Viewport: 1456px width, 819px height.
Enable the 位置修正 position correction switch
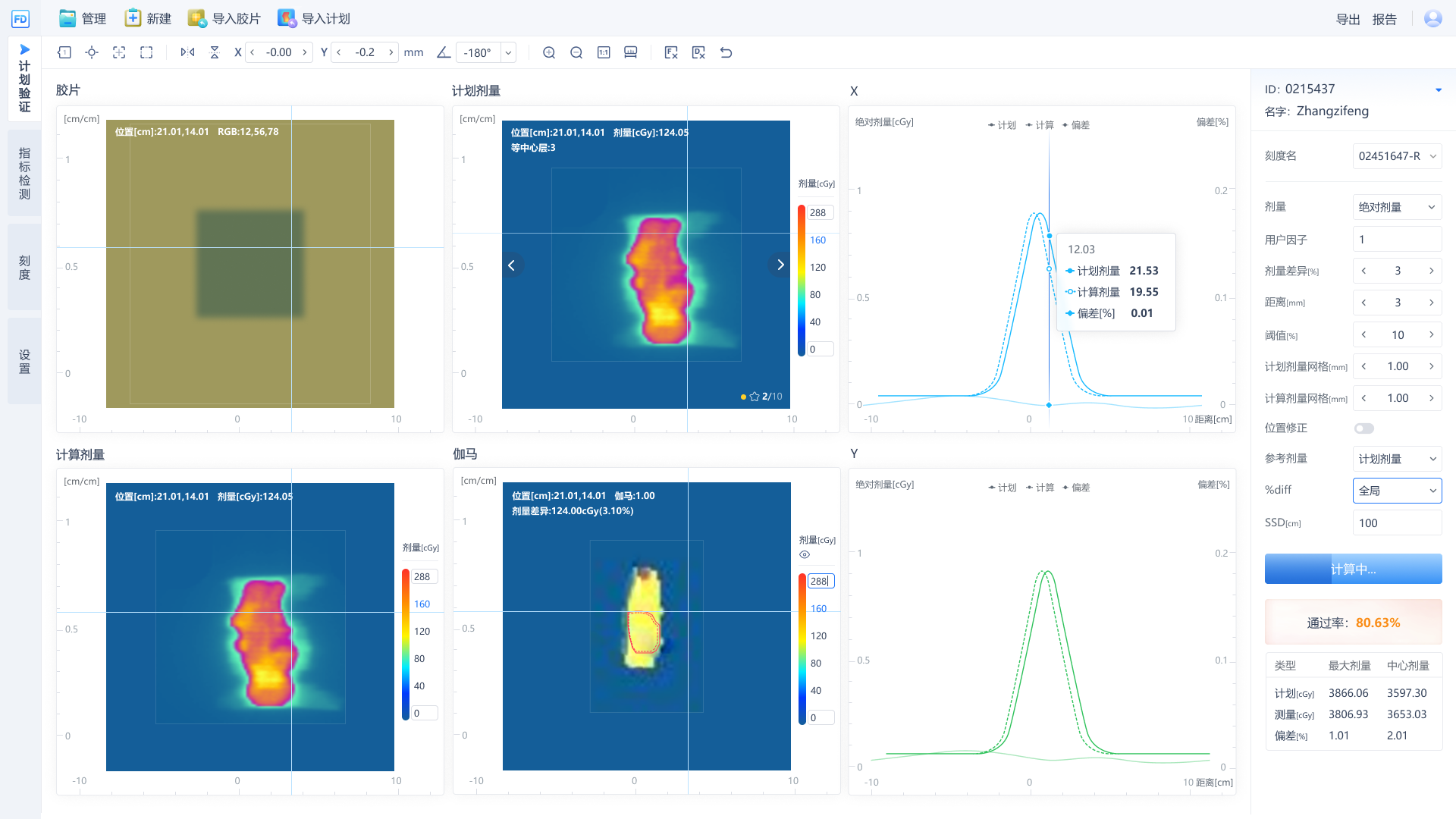click(x=1364, y=428)
